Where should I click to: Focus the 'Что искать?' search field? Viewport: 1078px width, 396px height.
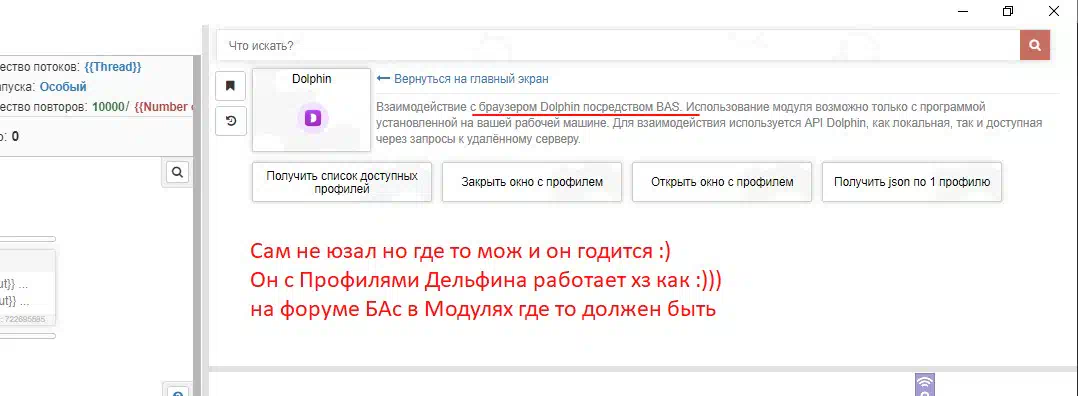[x=617, y=45]
